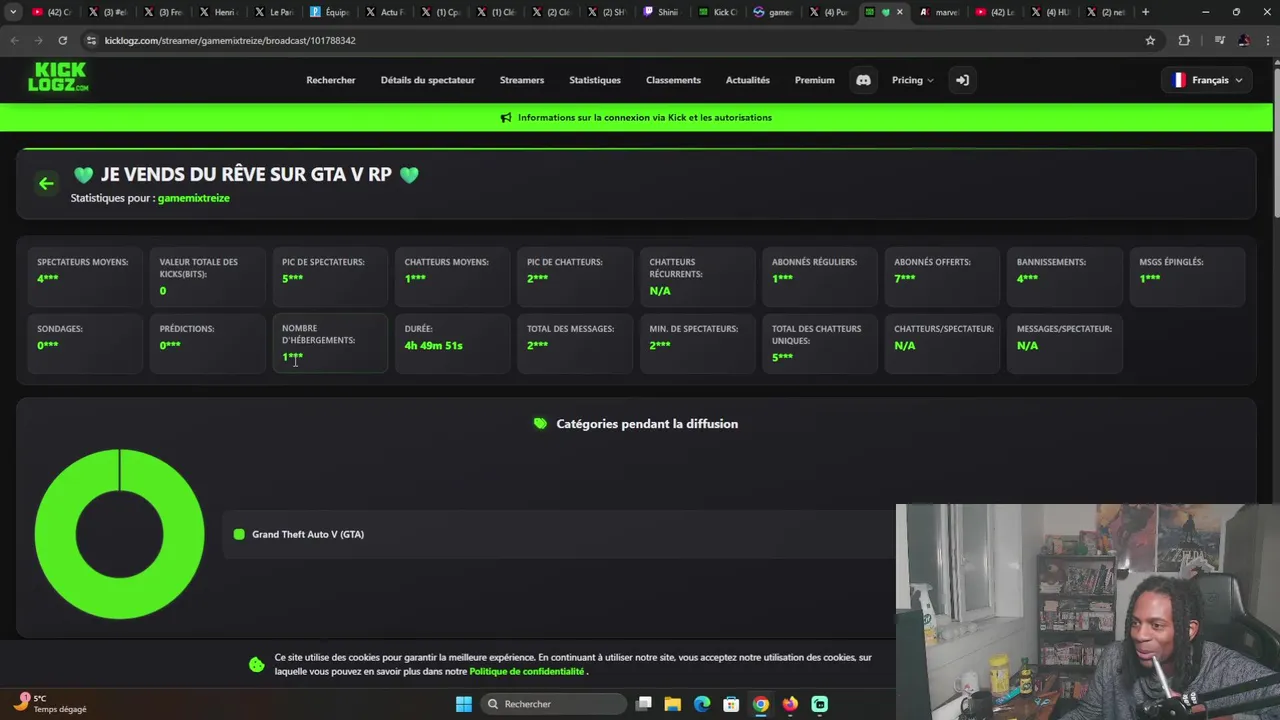Toggle the Grand Theft Auto V legend swatch
This screenshot has width=1280, height=720.
pyautogui.click(x=239, y=534)
